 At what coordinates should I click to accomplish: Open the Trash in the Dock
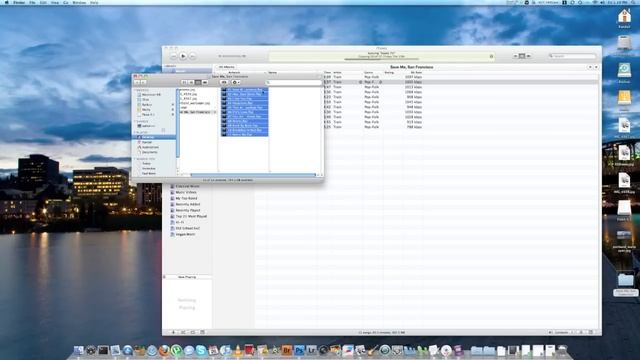(x=562, y=350)
